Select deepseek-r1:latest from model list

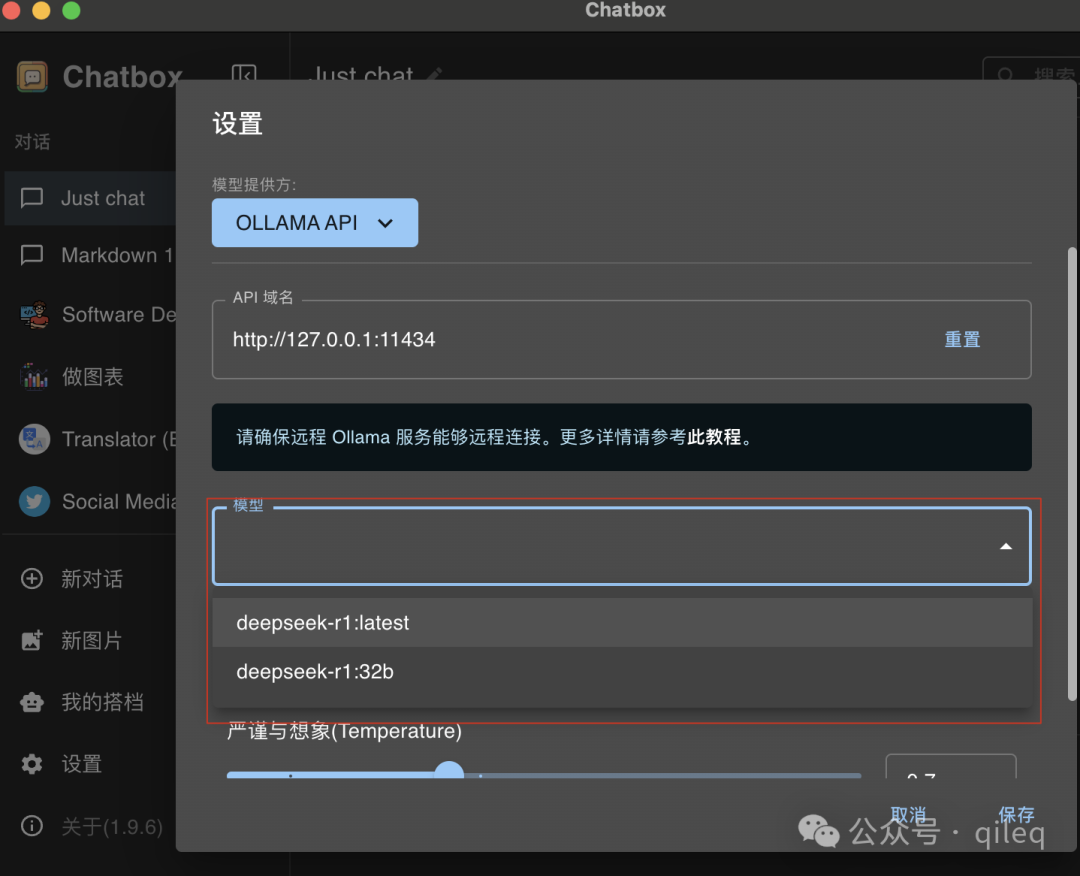[622, 623]
